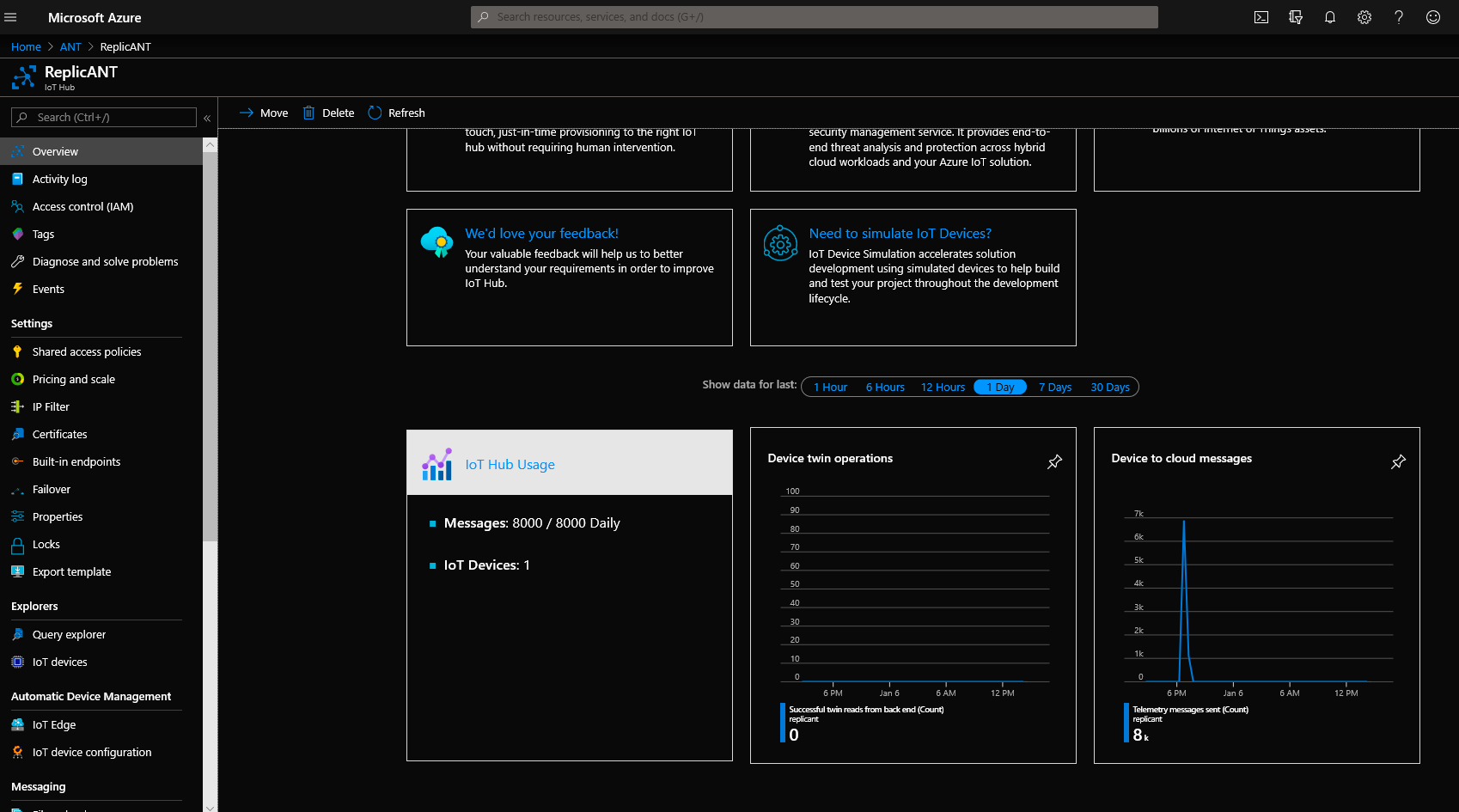Click the ReplicANT IoT Hub resource icon
1459x812 pixels.
(x=24, y=77)
